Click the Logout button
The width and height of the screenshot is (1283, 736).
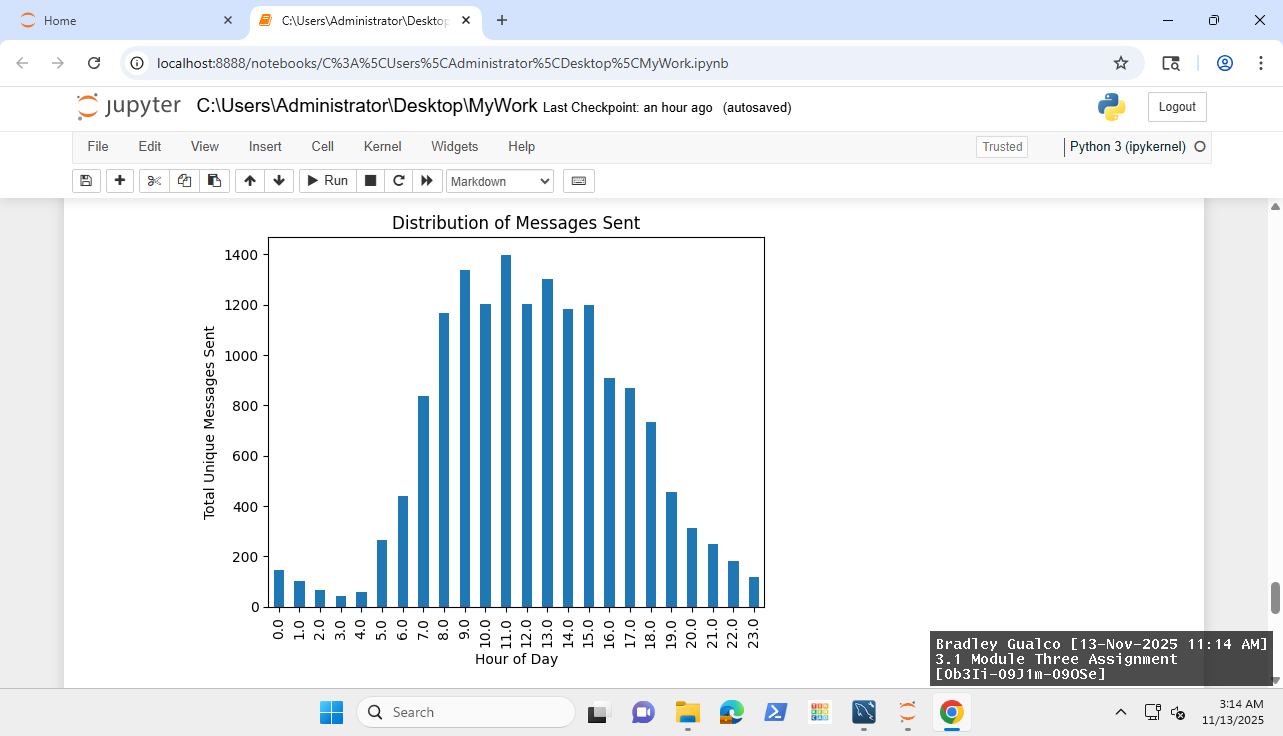[1177, 107]
